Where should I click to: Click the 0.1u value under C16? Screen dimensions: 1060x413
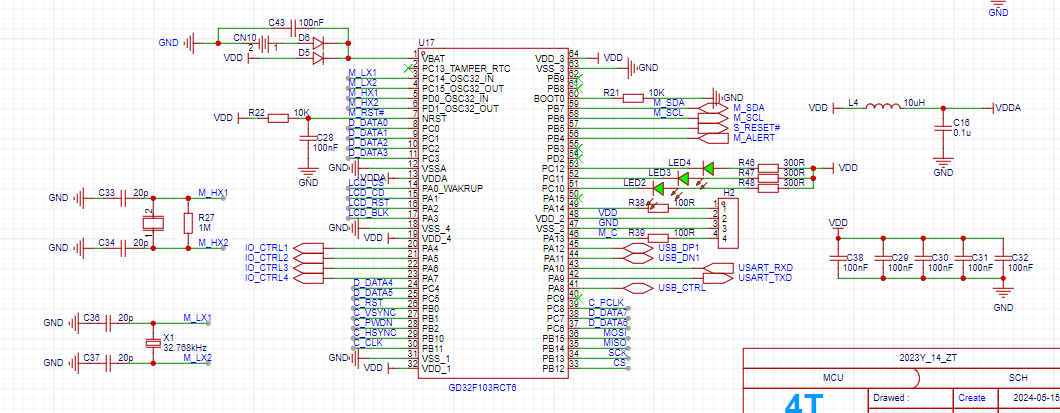961,132
